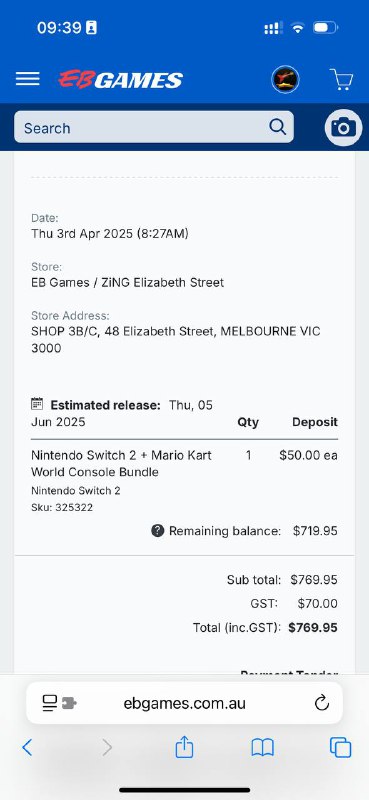Open the shopping cart
The height and width of the screenshot is (800, 369).
point(341,80)
